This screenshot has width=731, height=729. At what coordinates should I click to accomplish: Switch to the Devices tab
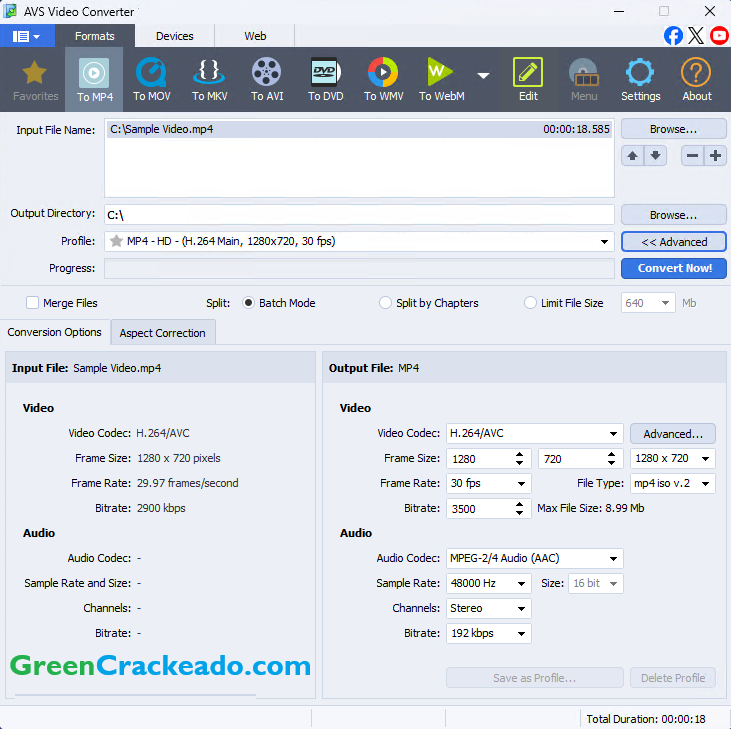click(174, 36)
